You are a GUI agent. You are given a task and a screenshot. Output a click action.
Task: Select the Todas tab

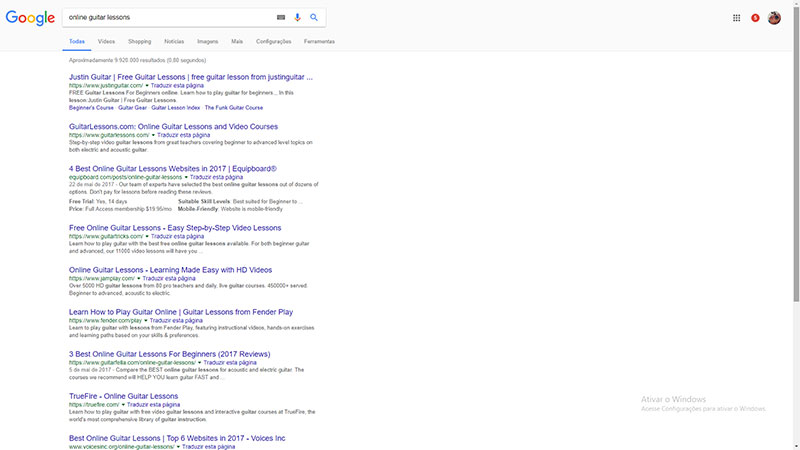(x=77, y=41)
